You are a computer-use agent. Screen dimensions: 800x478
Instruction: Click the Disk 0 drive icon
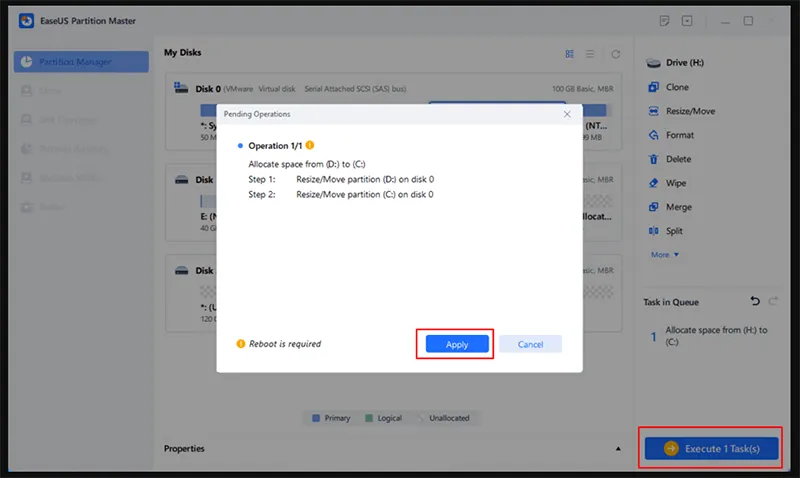click(181, 88)
